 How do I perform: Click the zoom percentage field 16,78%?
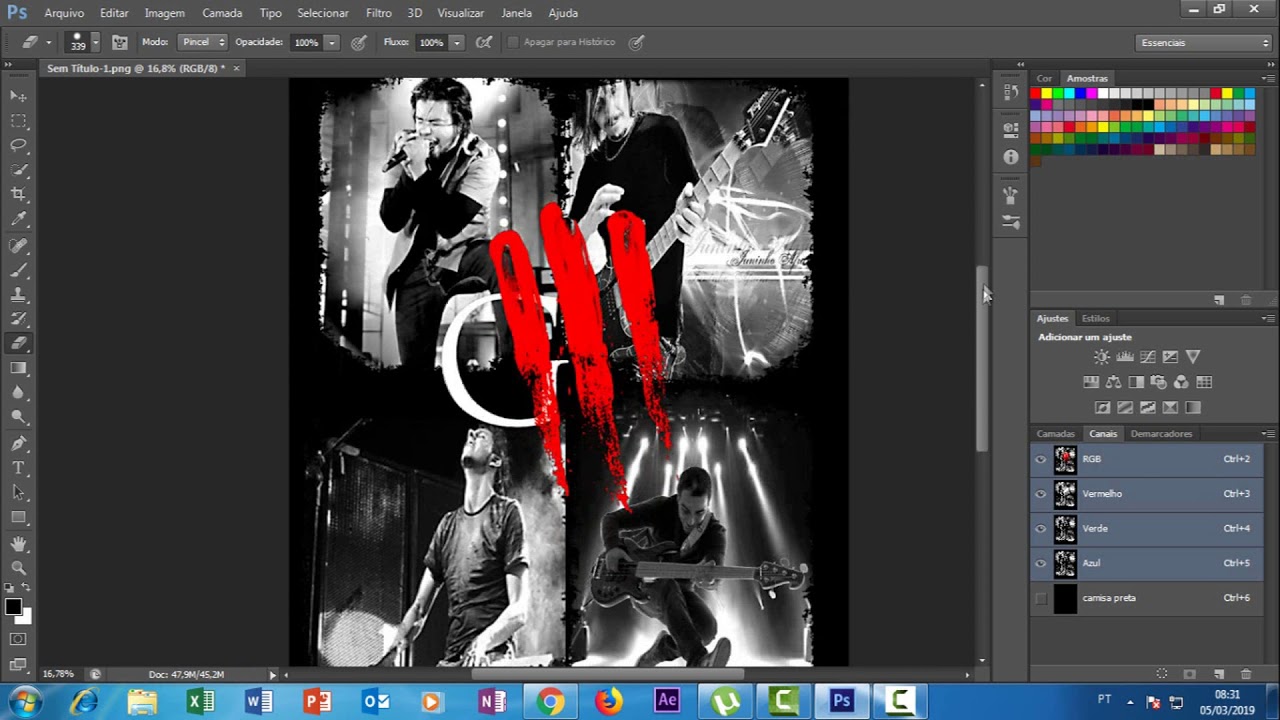(x=58, y=674)
